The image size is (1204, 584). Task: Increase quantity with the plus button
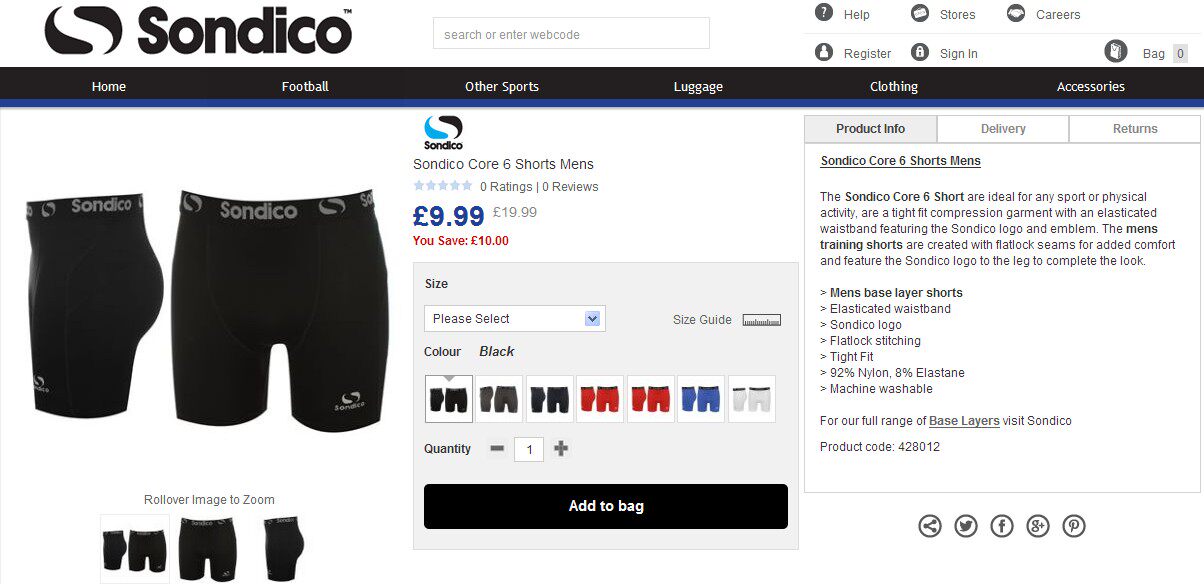(x=561, y=449)
